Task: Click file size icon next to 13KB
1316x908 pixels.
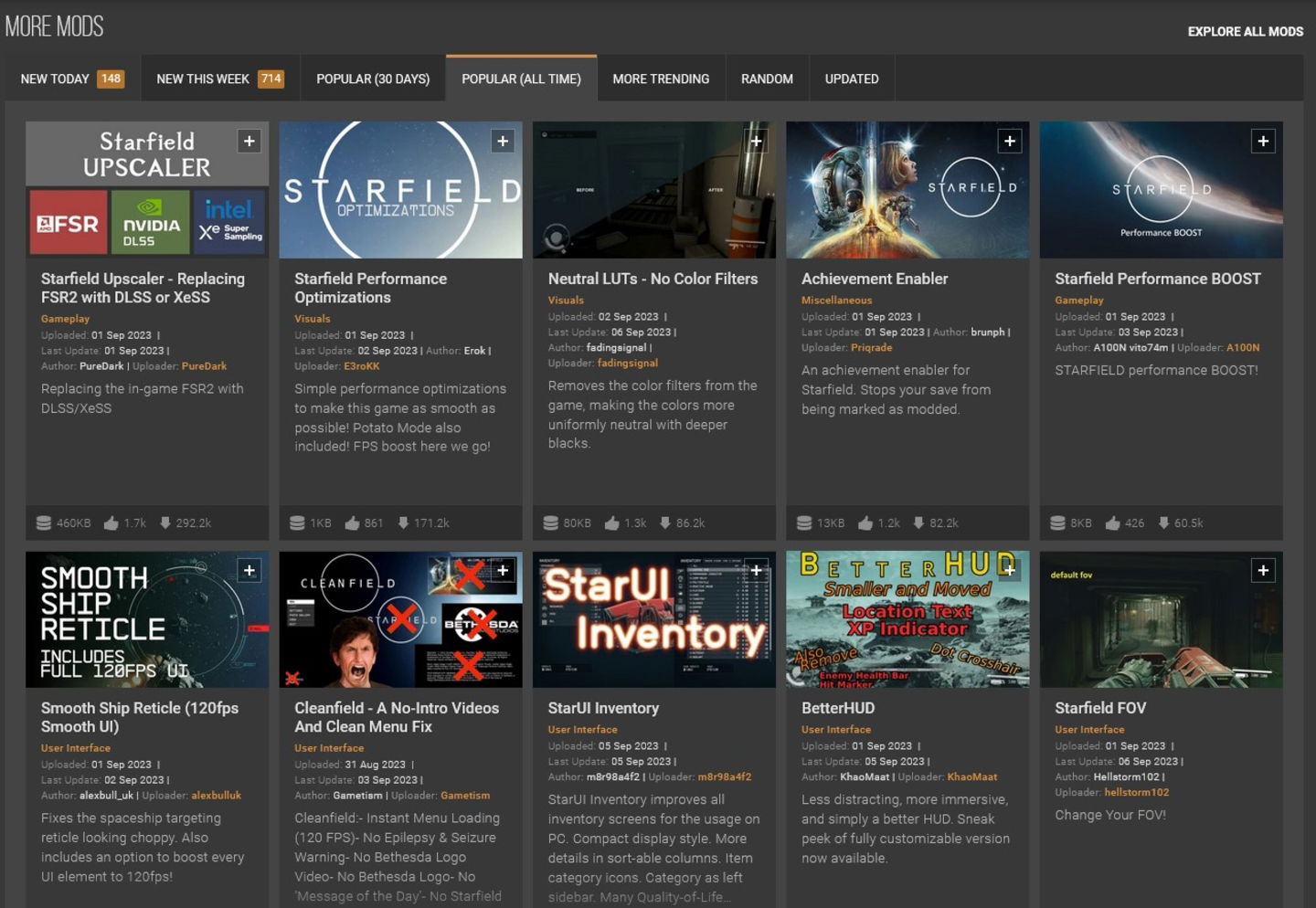Action: pyautogui.click(x=804, y=523)
